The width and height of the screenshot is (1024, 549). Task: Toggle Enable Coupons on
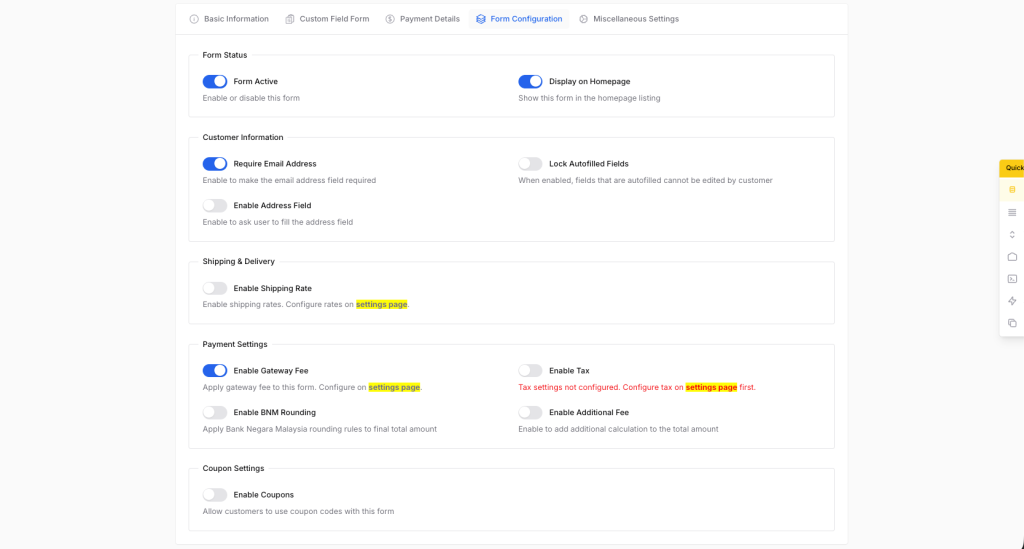(215, 495)
